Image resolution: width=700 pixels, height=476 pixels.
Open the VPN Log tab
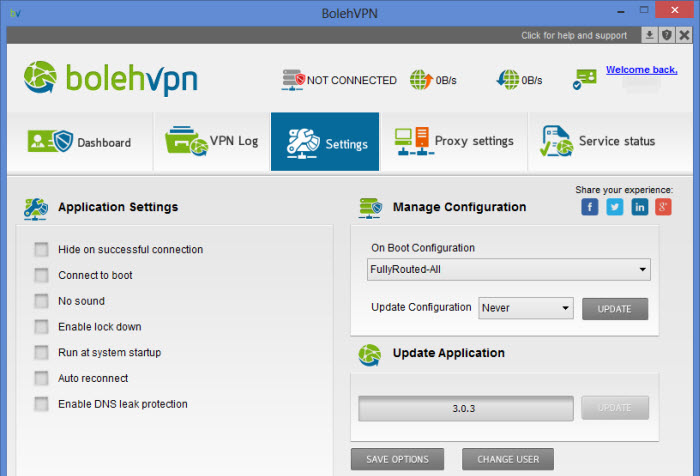click(x=212, y=142)
